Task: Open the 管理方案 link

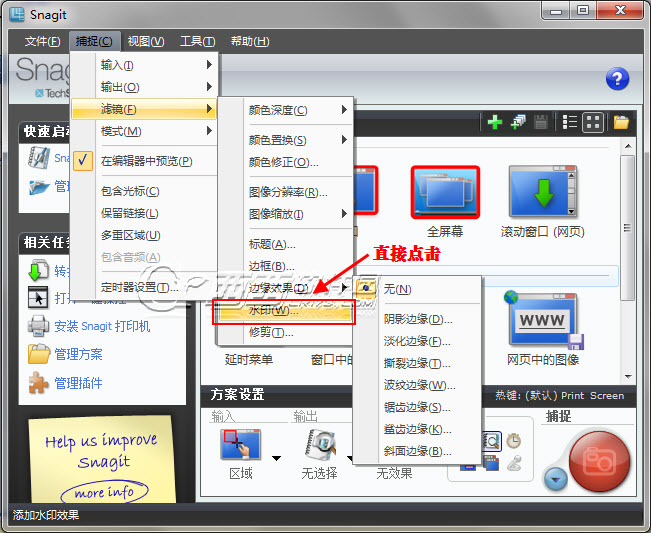Action: [x=78, y=354]
